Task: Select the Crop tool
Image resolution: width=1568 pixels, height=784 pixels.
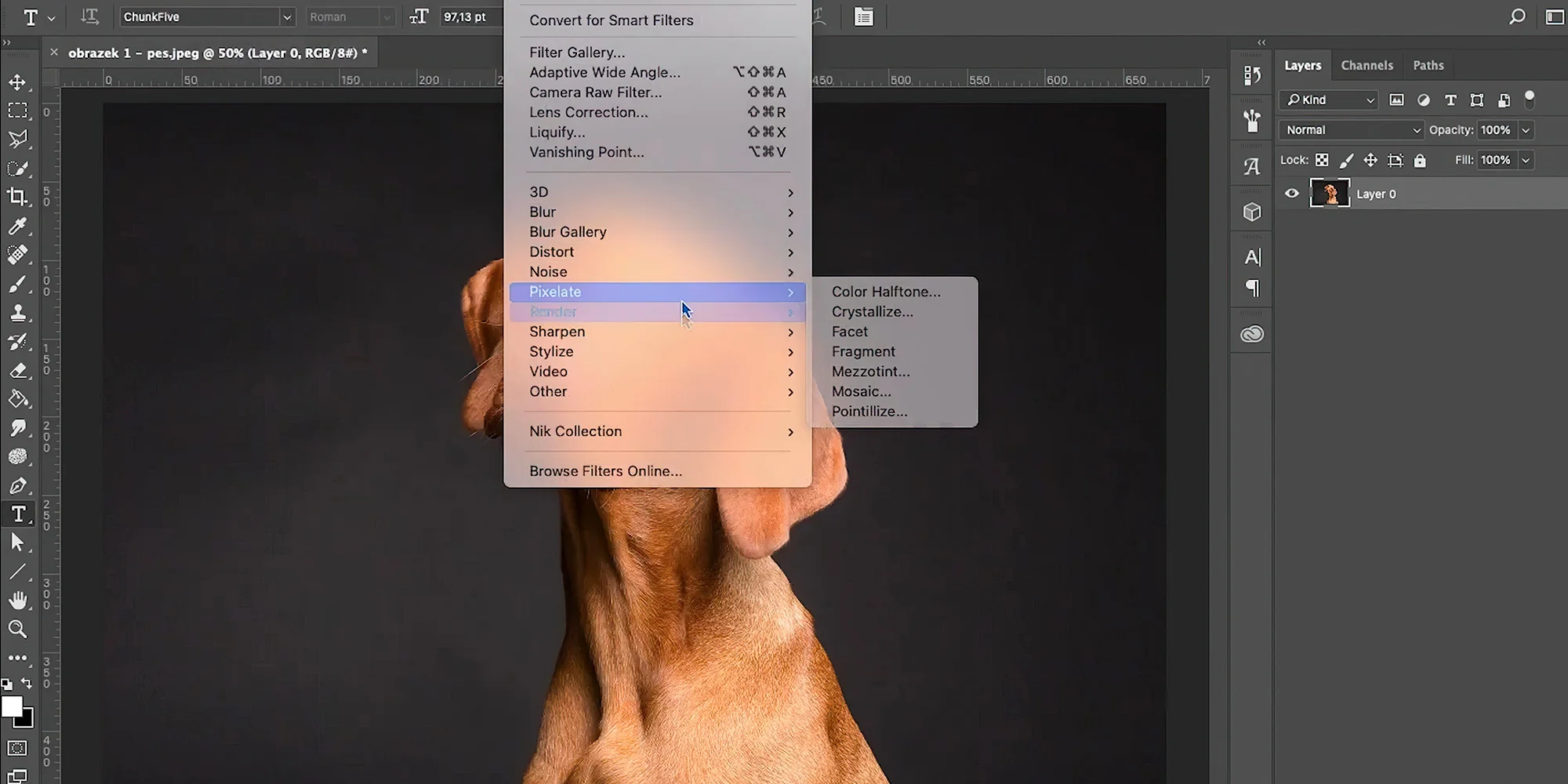Action: (x=18, y=197)
